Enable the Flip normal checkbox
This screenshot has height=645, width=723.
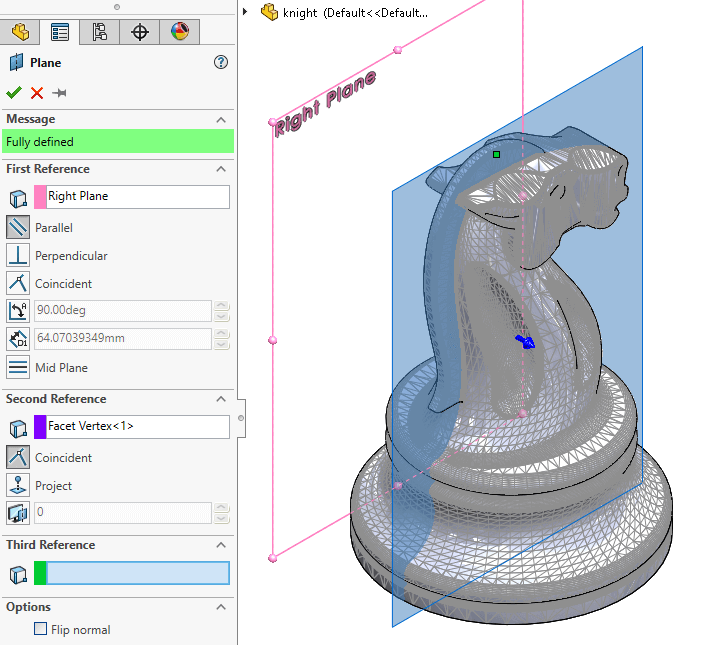41,629
